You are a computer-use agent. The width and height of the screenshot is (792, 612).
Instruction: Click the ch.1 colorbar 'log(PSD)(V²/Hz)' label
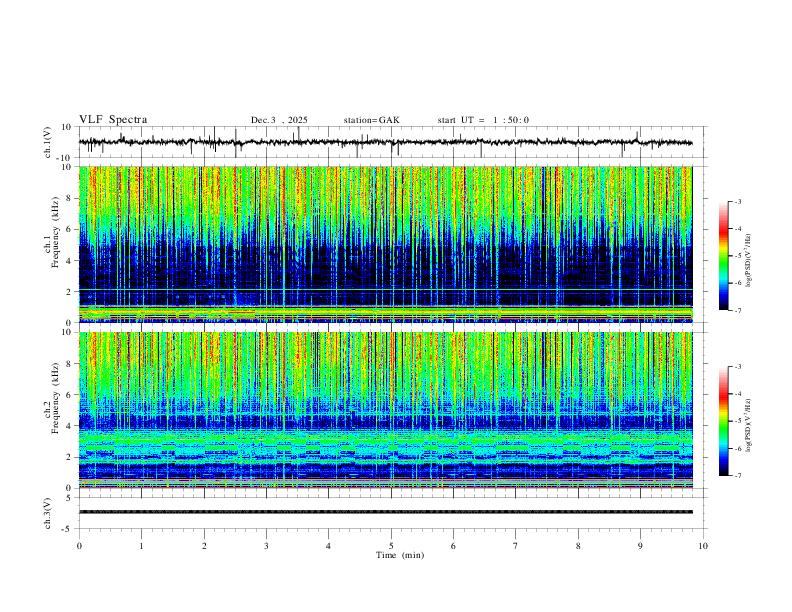(x=749, y=261)
